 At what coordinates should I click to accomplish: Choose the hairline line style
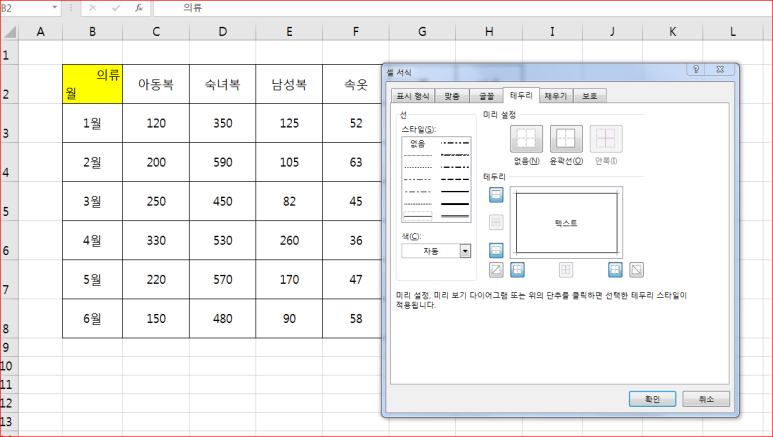click(418, 155)
